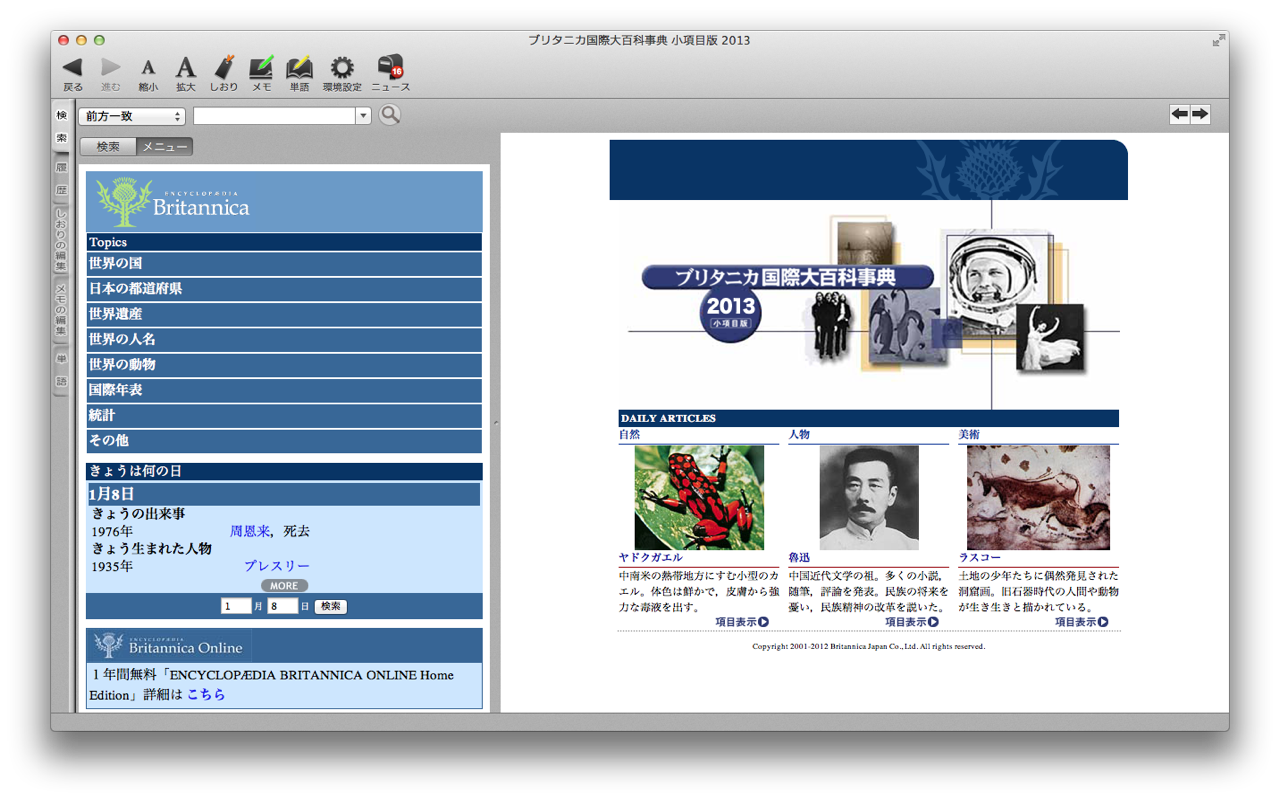
Task: Open 環境設定 settings gear
Action: click(x=342, y=68)
